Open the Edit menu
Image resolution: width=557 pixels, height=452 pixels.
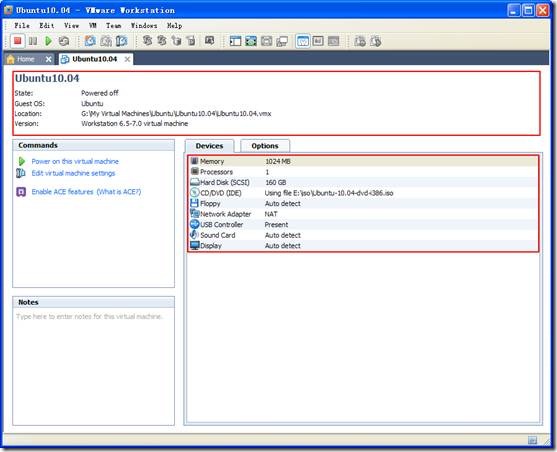pyautogui.click(x=47, y=26)
